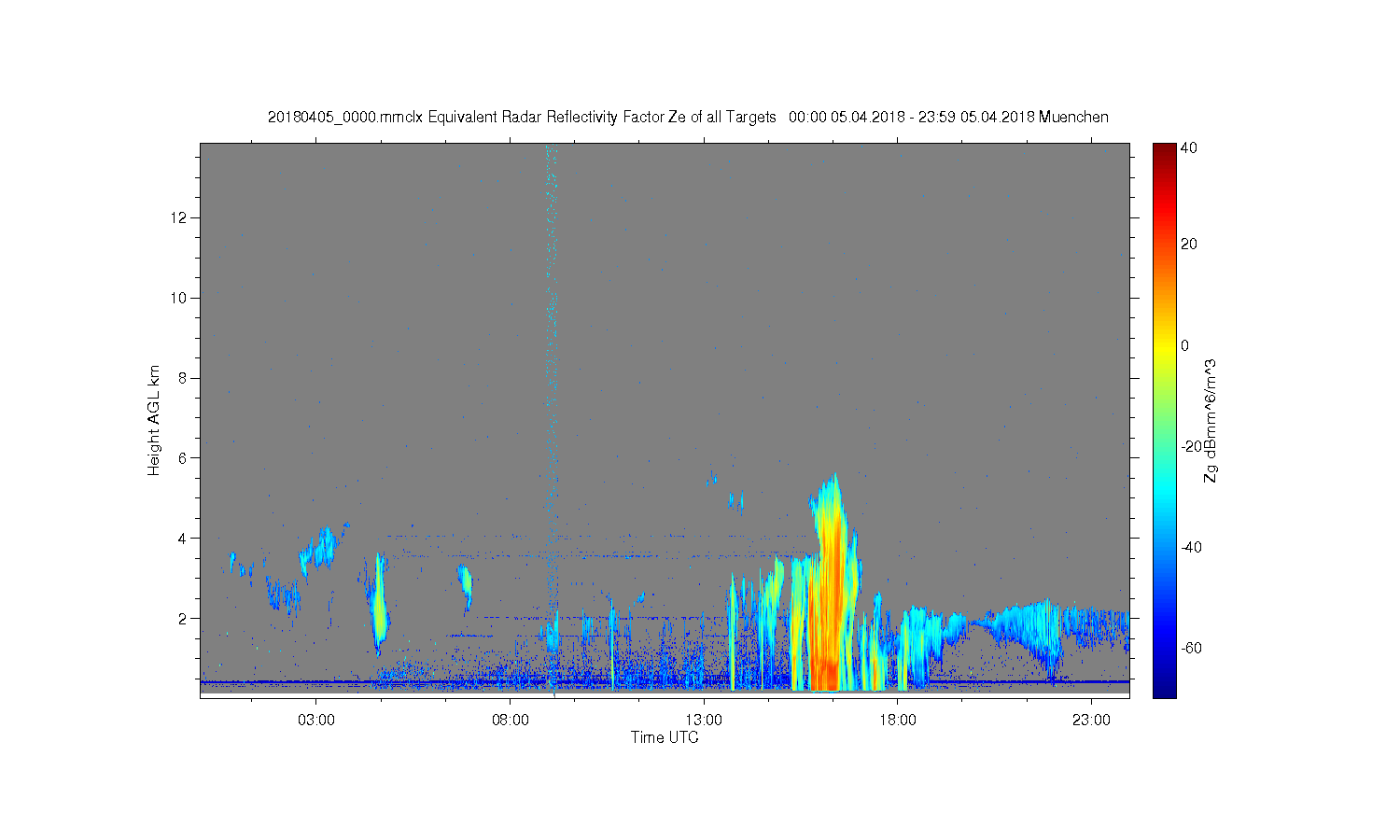
Task: Click the plot title text at top
Action: 688,117
